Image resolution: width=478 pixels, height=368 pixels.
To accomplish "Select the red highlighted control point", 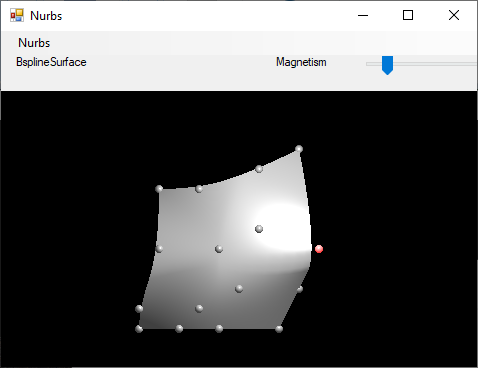I will [x=319, y=249].
